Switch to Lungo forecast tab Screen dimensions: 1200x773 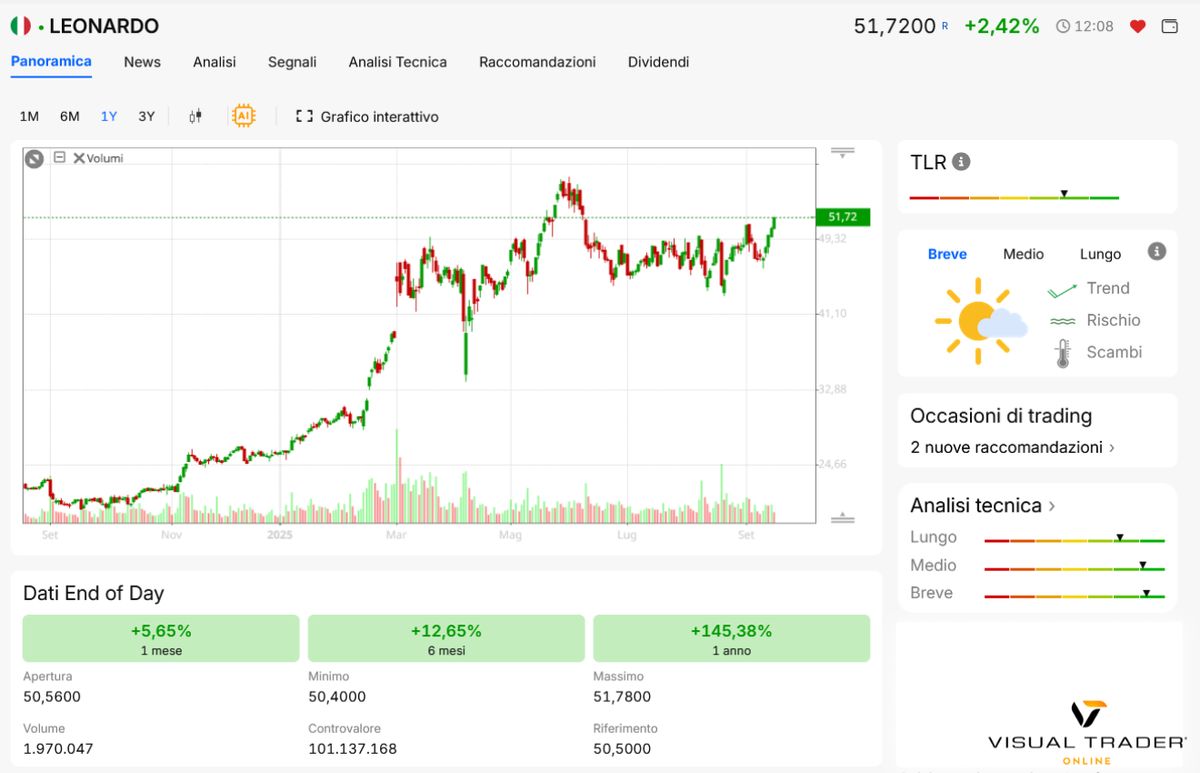click(x=1100, y=254)
